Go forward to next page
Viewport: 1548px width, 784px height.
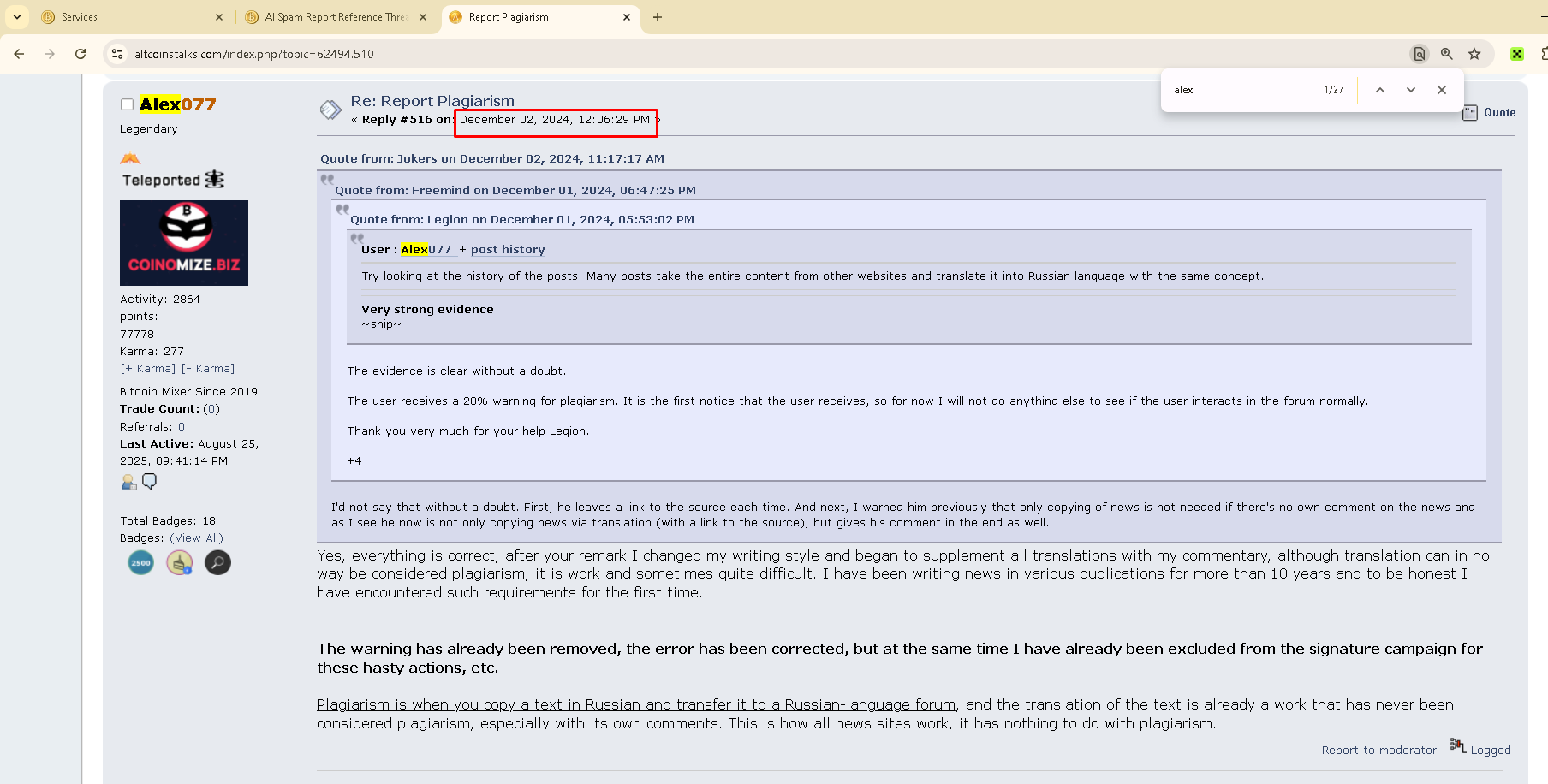50,54
